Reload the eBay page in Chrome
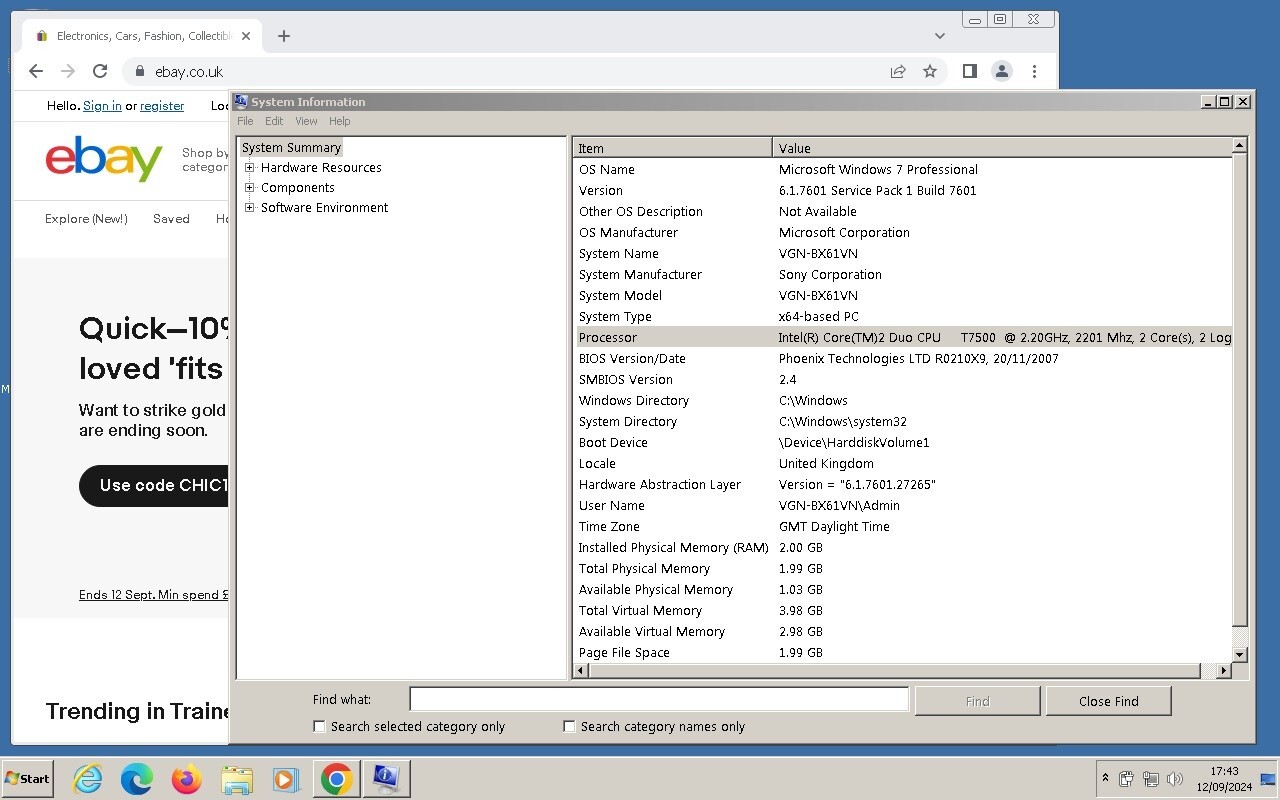1280x800 pixels. (x=100, y=71)
